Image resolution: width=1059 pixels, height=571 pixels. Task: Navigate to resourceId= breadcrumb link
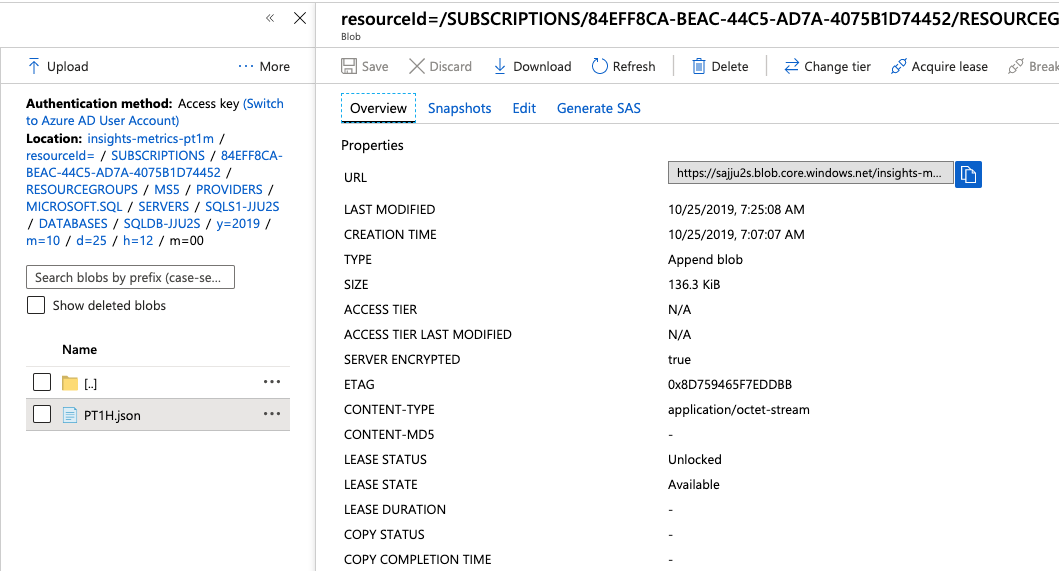[60, 155]
